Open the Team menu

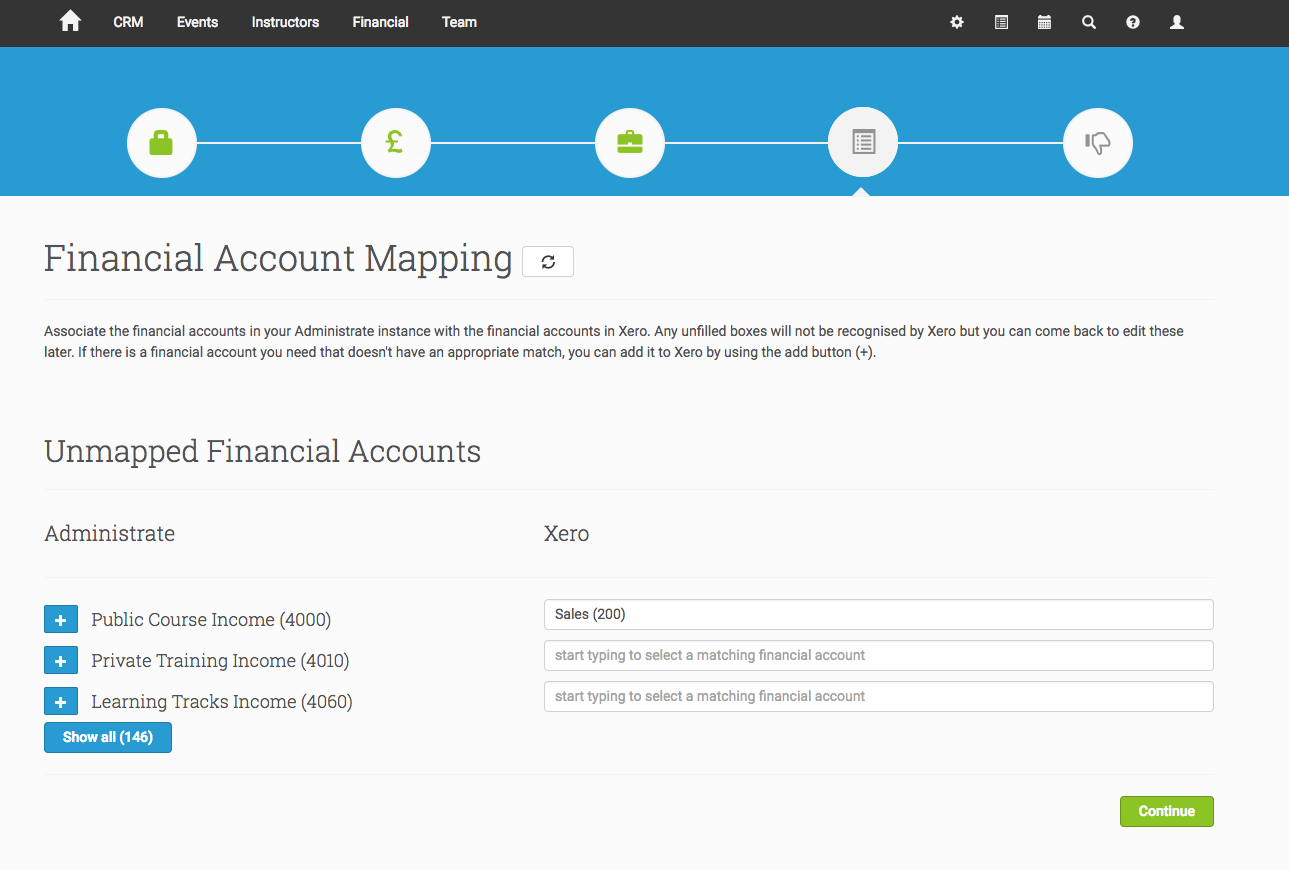459,22
